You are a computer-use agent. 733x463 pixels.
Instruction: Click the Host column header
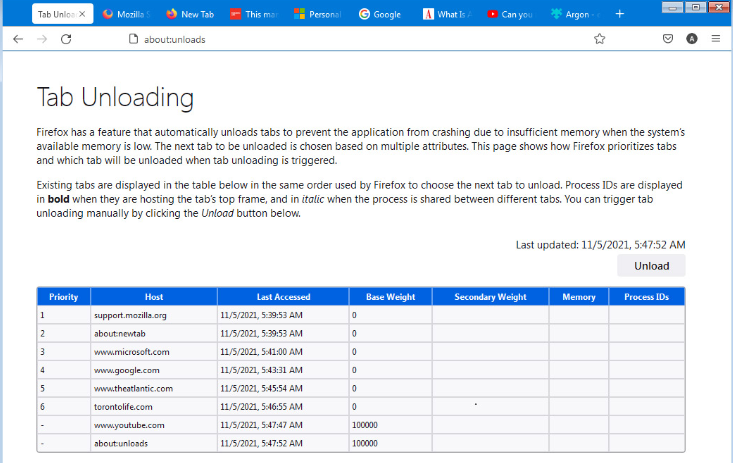pyautogui.click(x=154, y=297)
